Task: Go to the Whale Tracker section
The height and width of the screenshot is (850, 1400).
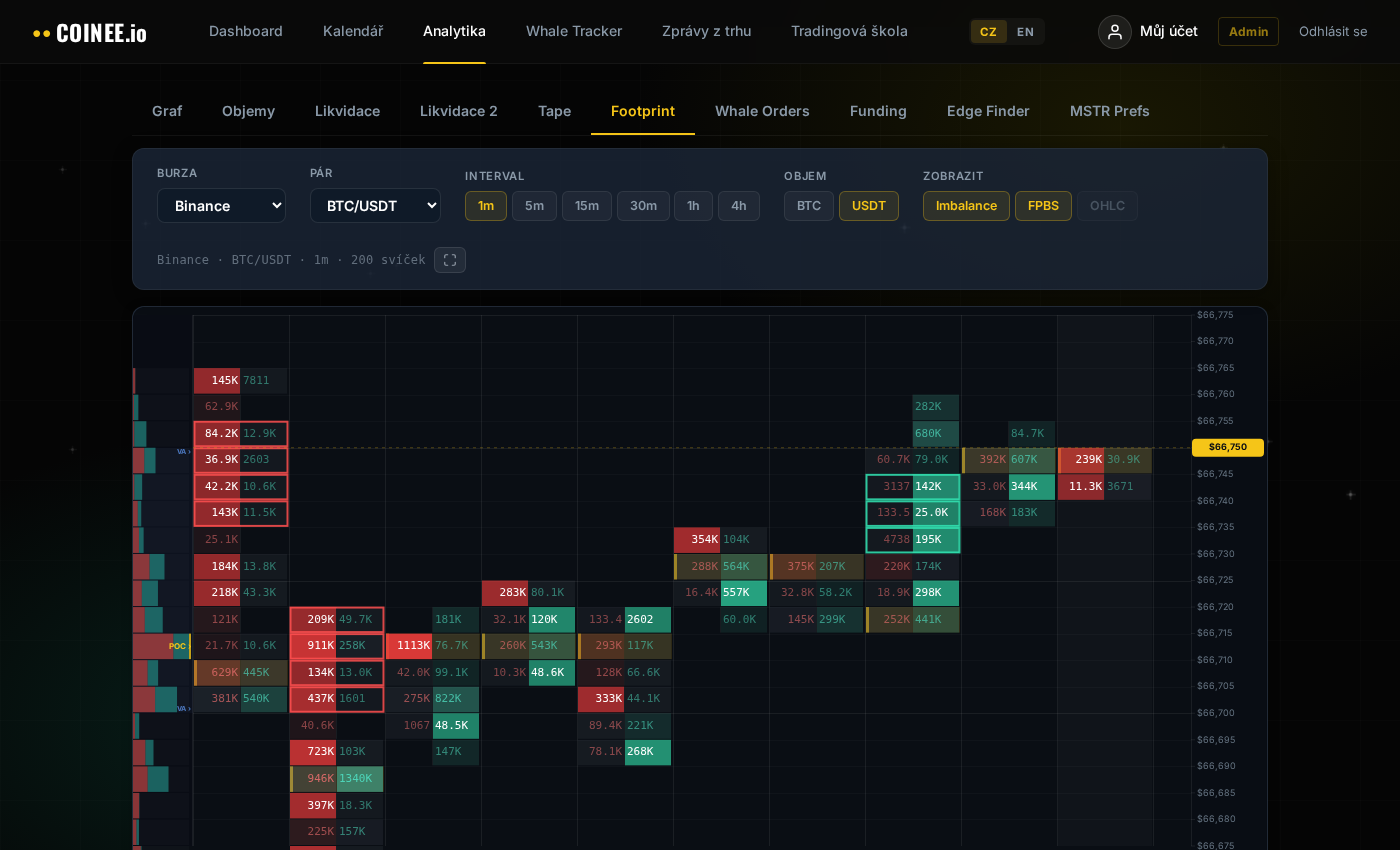Action: point(574,31)
